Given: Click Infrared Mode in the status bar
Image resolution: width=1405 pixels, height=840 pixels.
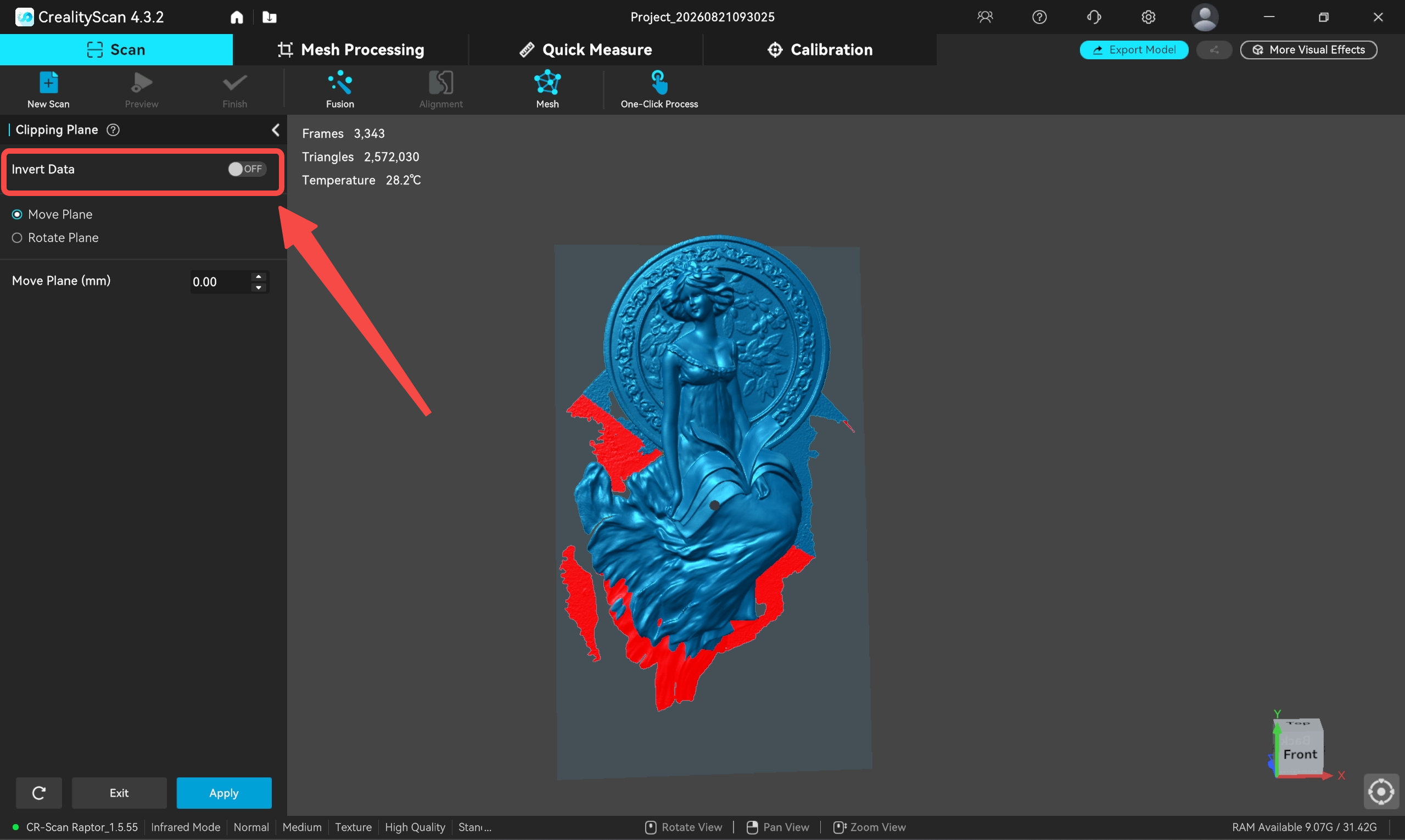Looking at the screenshot, I should coord(185,827).
